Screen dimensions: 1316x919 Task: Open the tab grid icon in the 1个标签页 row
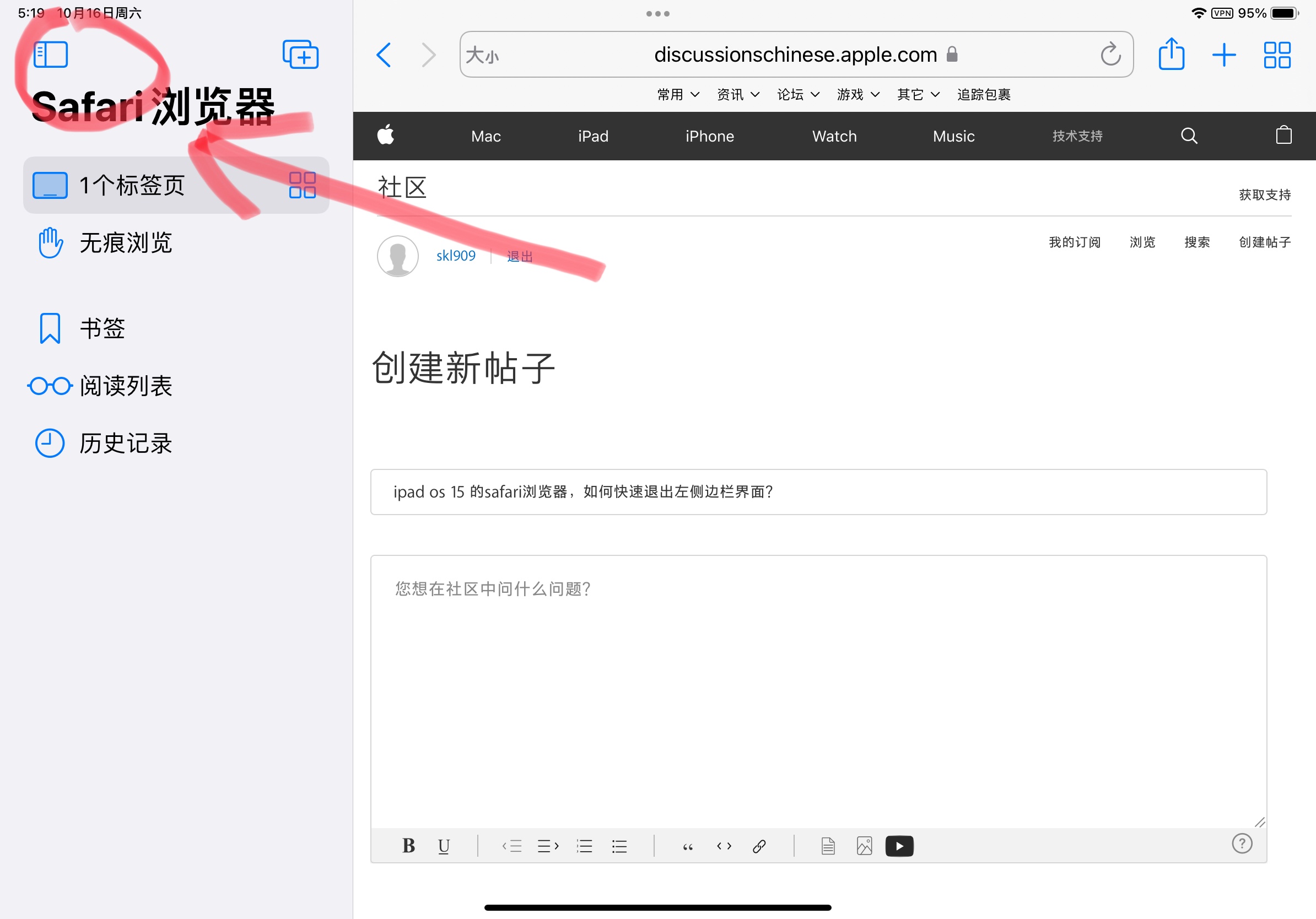tap(302, 185)
